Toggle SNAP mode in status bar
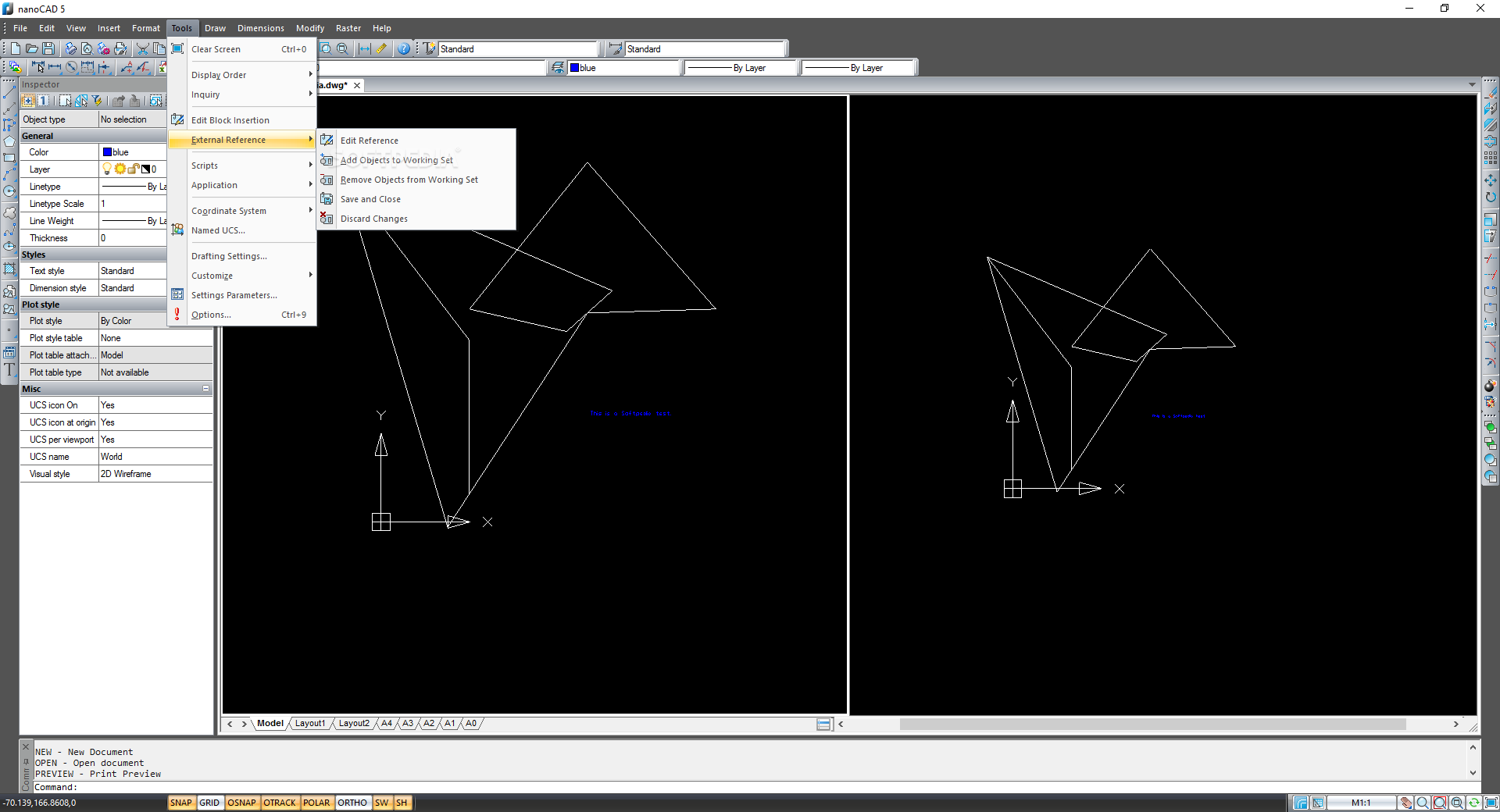Viewport: 1500px width, 812px height. coord(180,803)
